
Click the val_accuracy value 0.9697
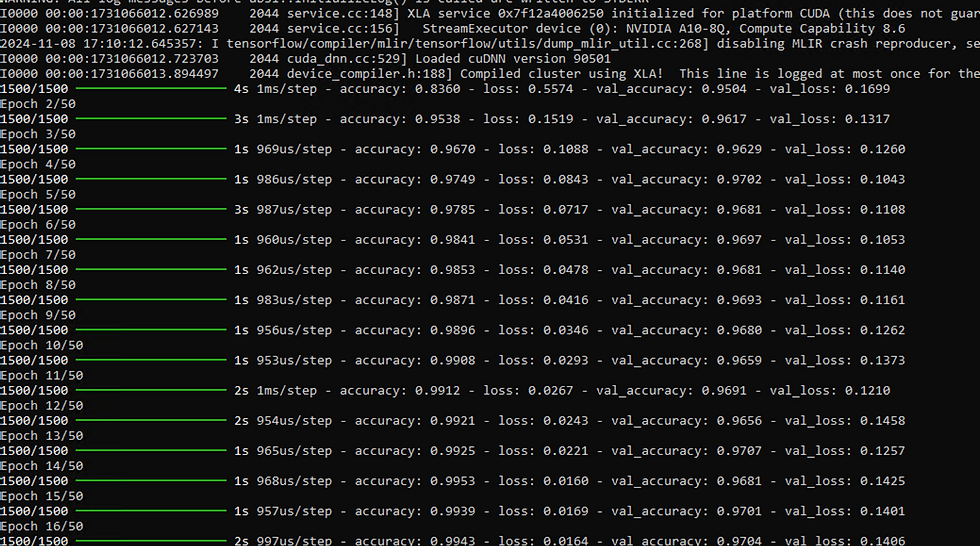click(x=739, y=239)
